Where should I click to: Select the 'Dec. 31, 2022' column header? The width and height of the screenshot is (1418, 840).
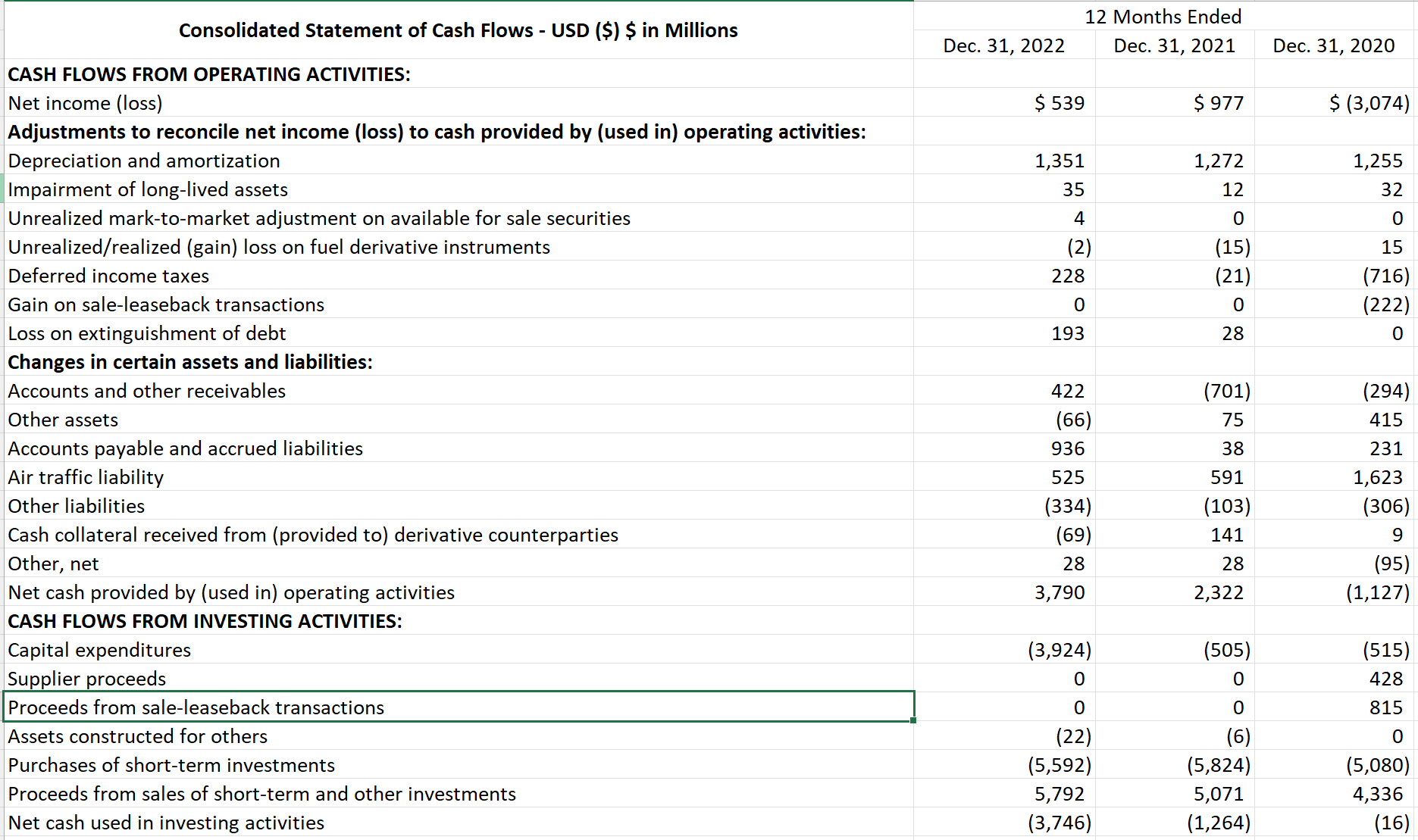click(1003, 45)
